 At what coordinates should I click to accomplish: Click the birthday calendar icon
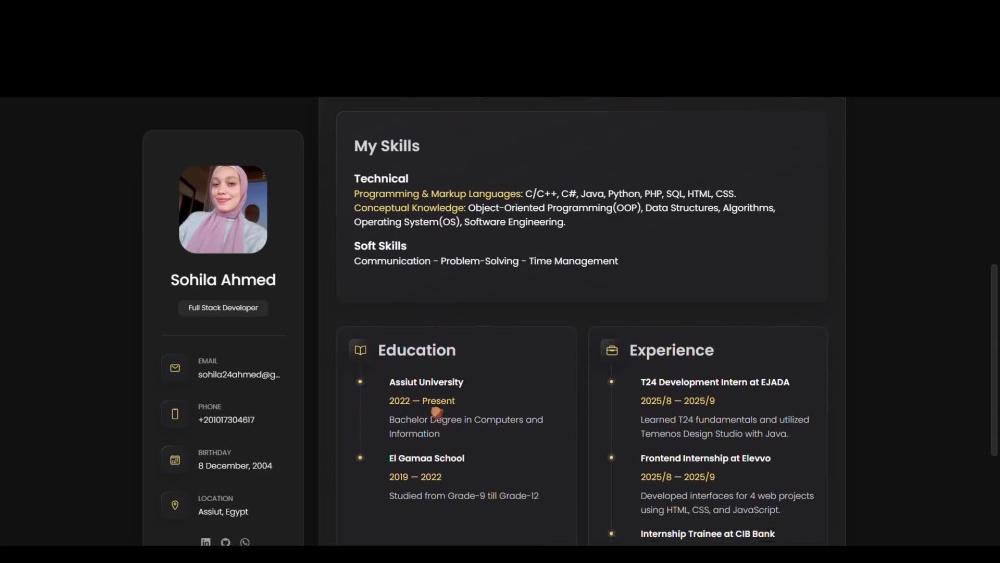pyautogui.click(x=175, y=460)
